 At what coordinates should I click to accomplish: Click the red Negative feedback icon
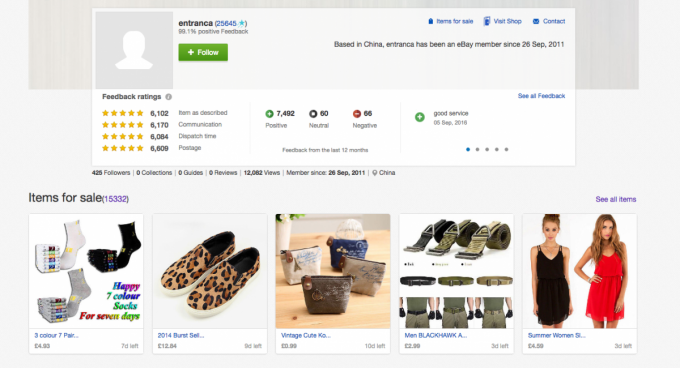(357, 114)
